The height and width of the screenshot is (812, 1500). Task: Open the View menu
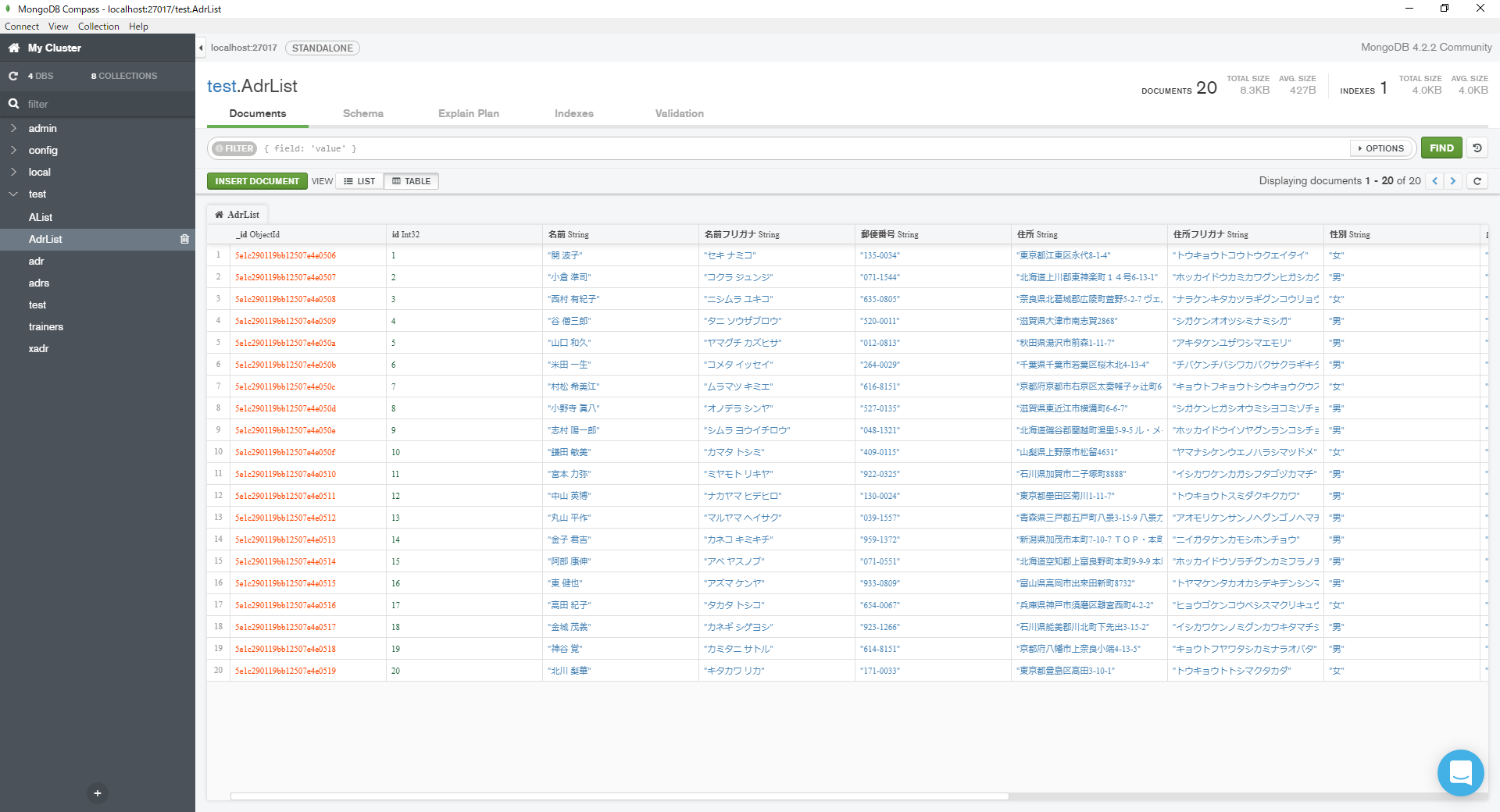(x=59, y=27)
